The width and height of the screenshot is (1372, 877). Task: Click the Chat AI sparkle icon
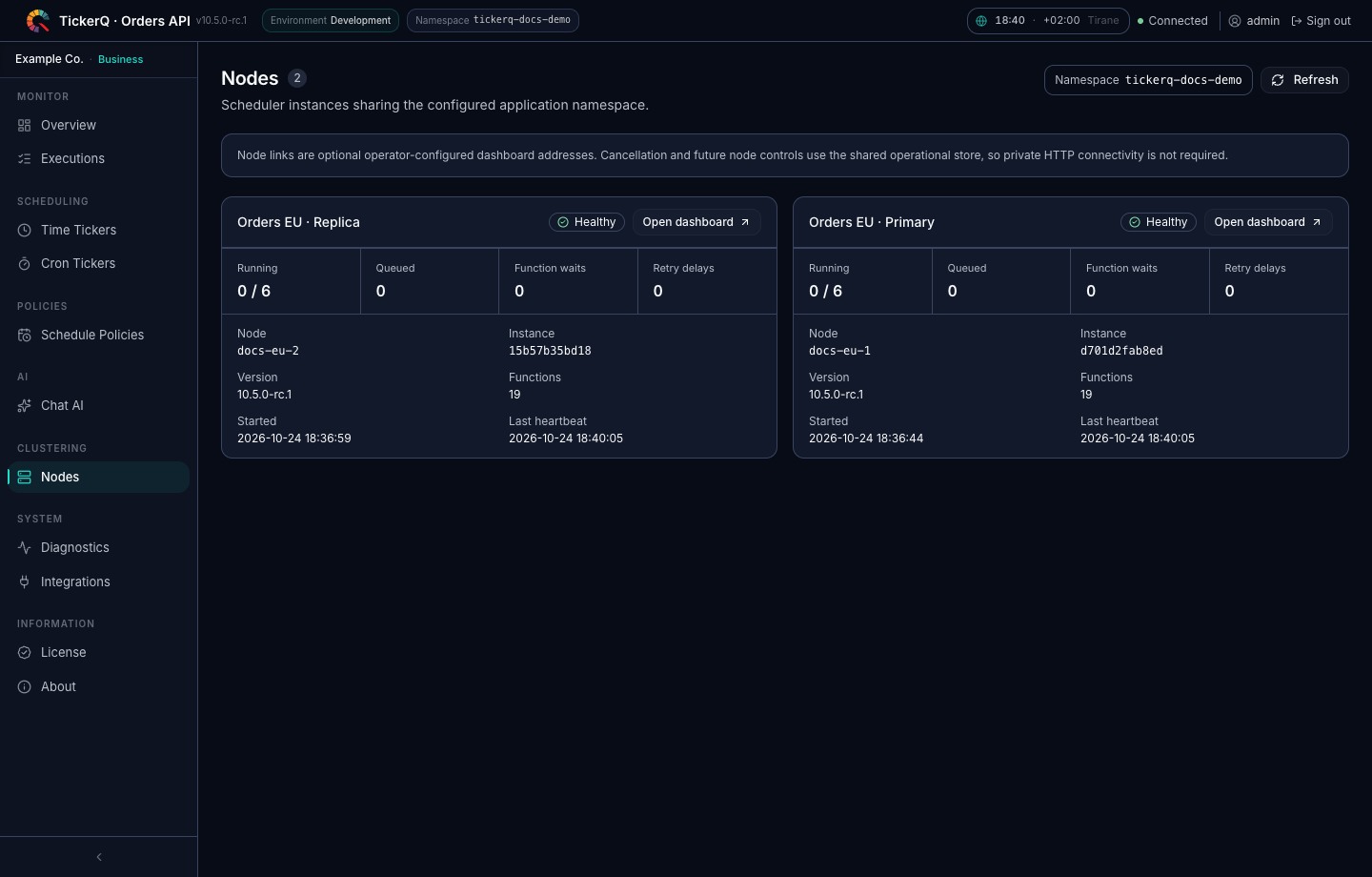point(25,405)
